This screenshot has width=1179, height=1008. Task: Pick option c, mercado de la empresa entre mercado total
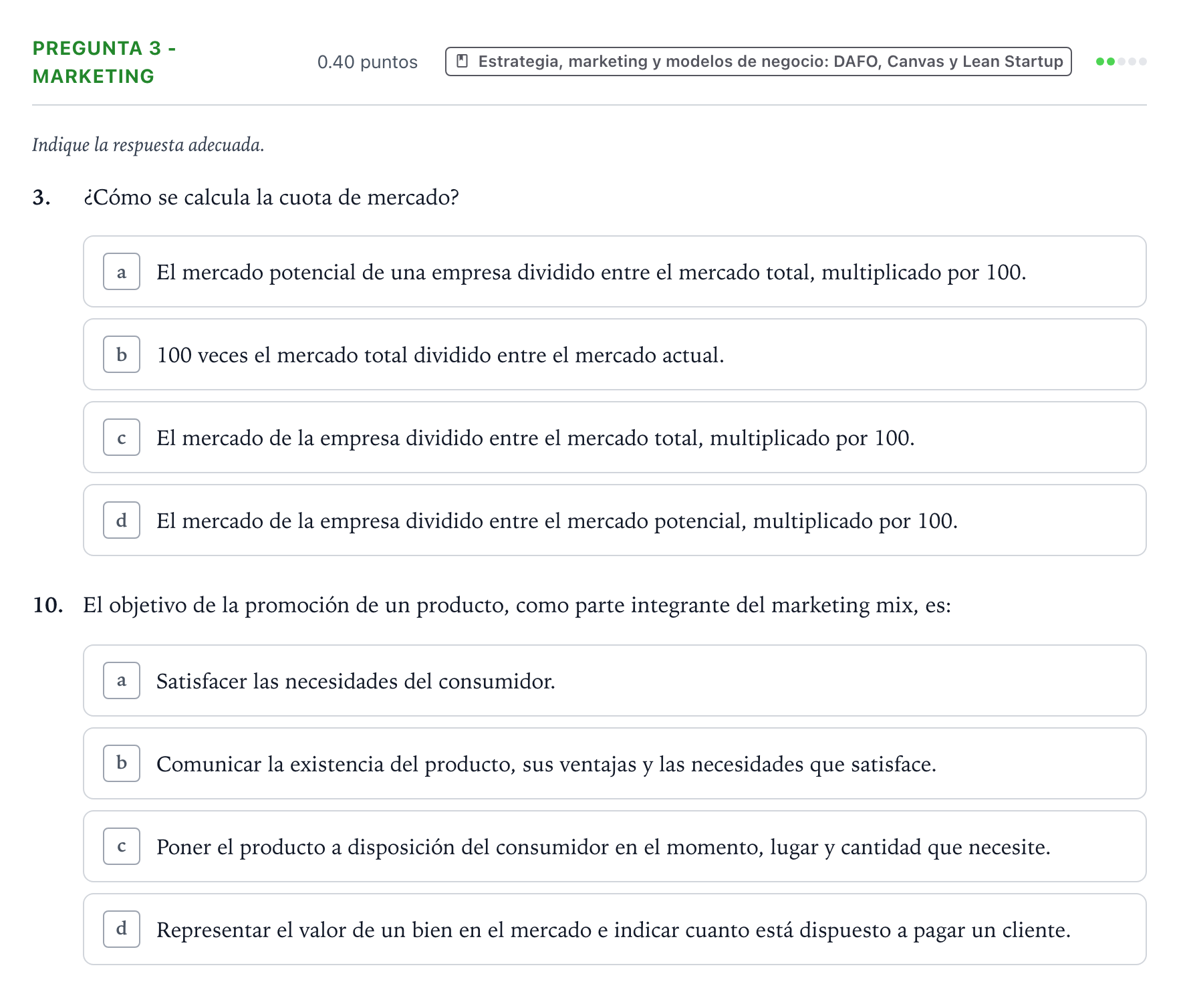pyautogui.click(x=614, y=437)
